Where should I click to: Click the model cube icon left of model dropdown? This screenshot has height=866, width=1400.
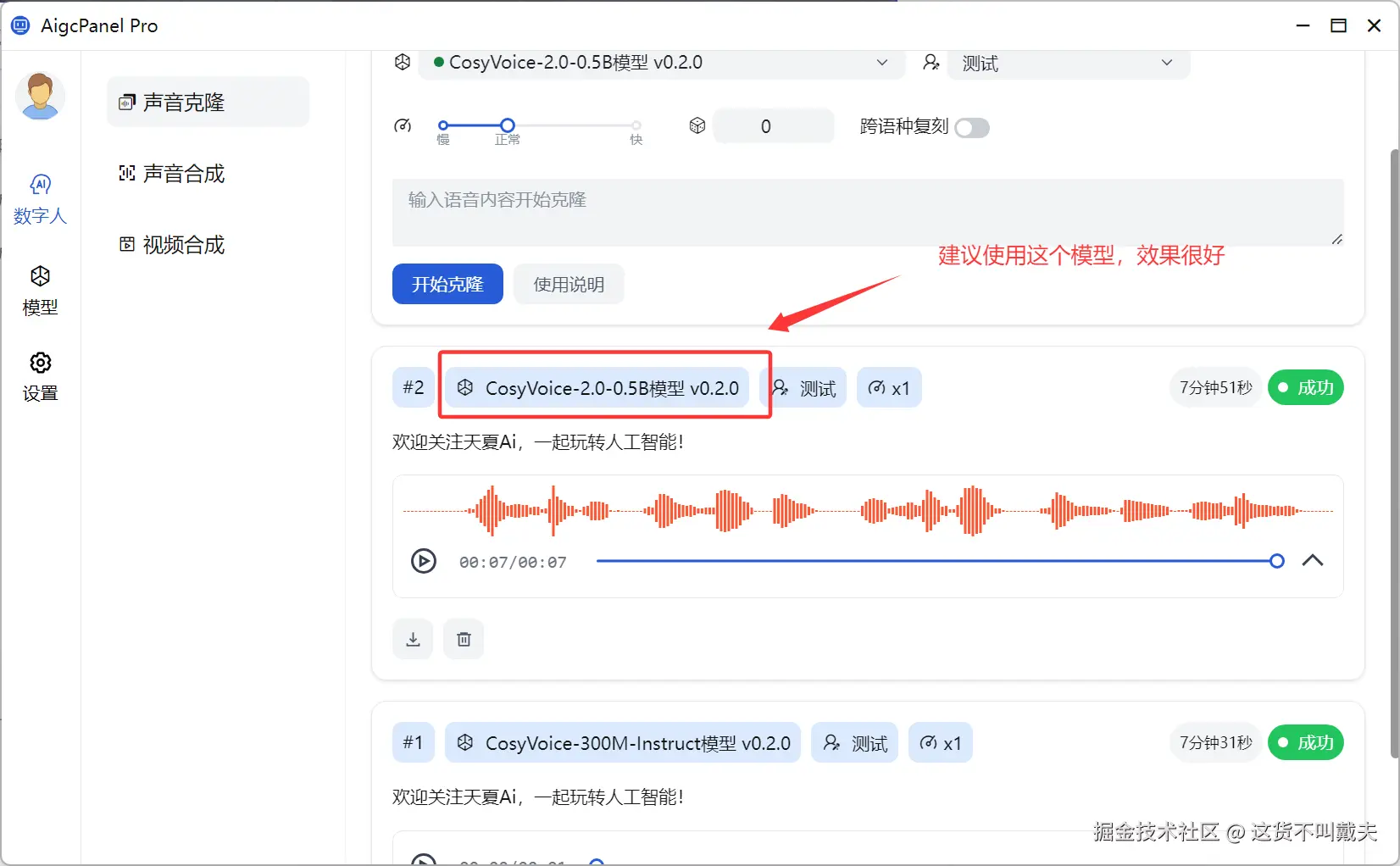click(x=403, y=62)
